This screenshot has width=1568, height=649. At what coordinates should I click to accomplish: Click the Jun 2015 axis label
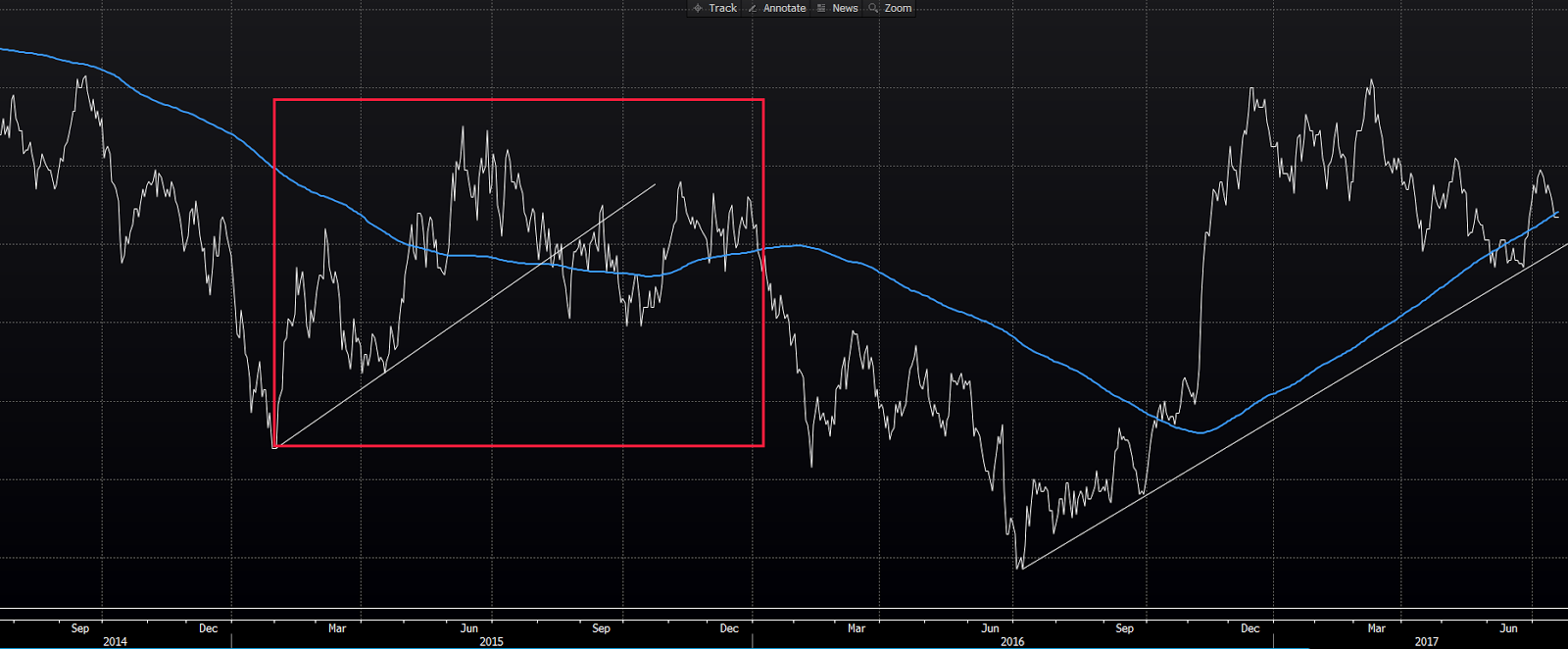click(469, 628)
